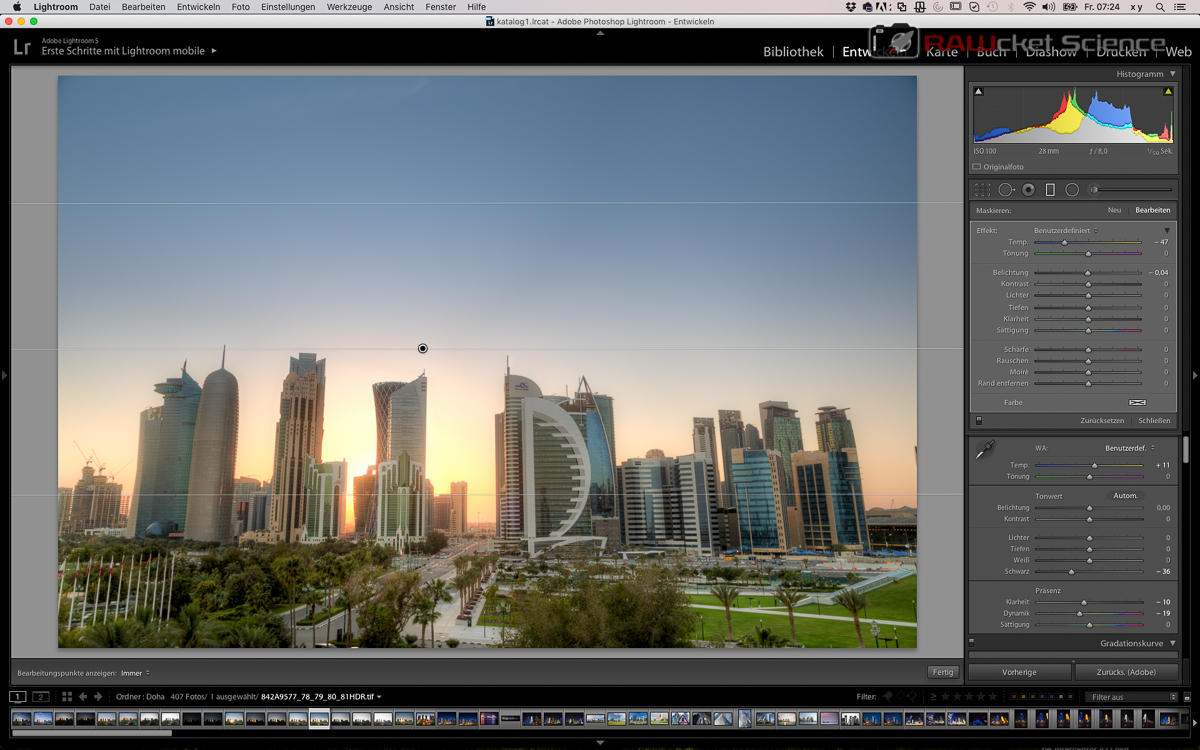Open the 'Filter aus' dropdown
This screenshot has width=1200, height=750.
(1131, 697)
